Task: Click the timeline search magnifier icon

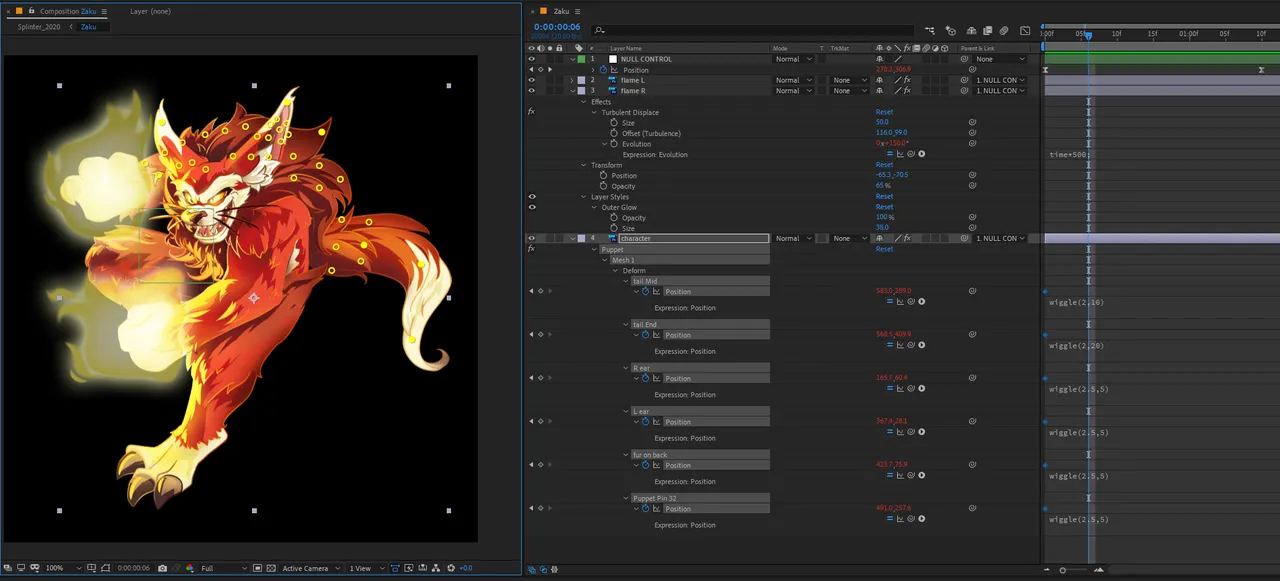Action: point(598,31)
